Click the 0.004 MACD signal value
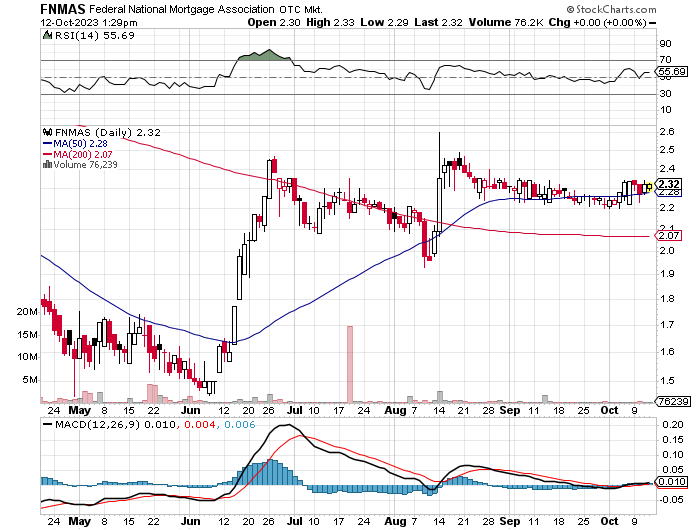The width and height of the screenshot is (700, 530). 199,424
